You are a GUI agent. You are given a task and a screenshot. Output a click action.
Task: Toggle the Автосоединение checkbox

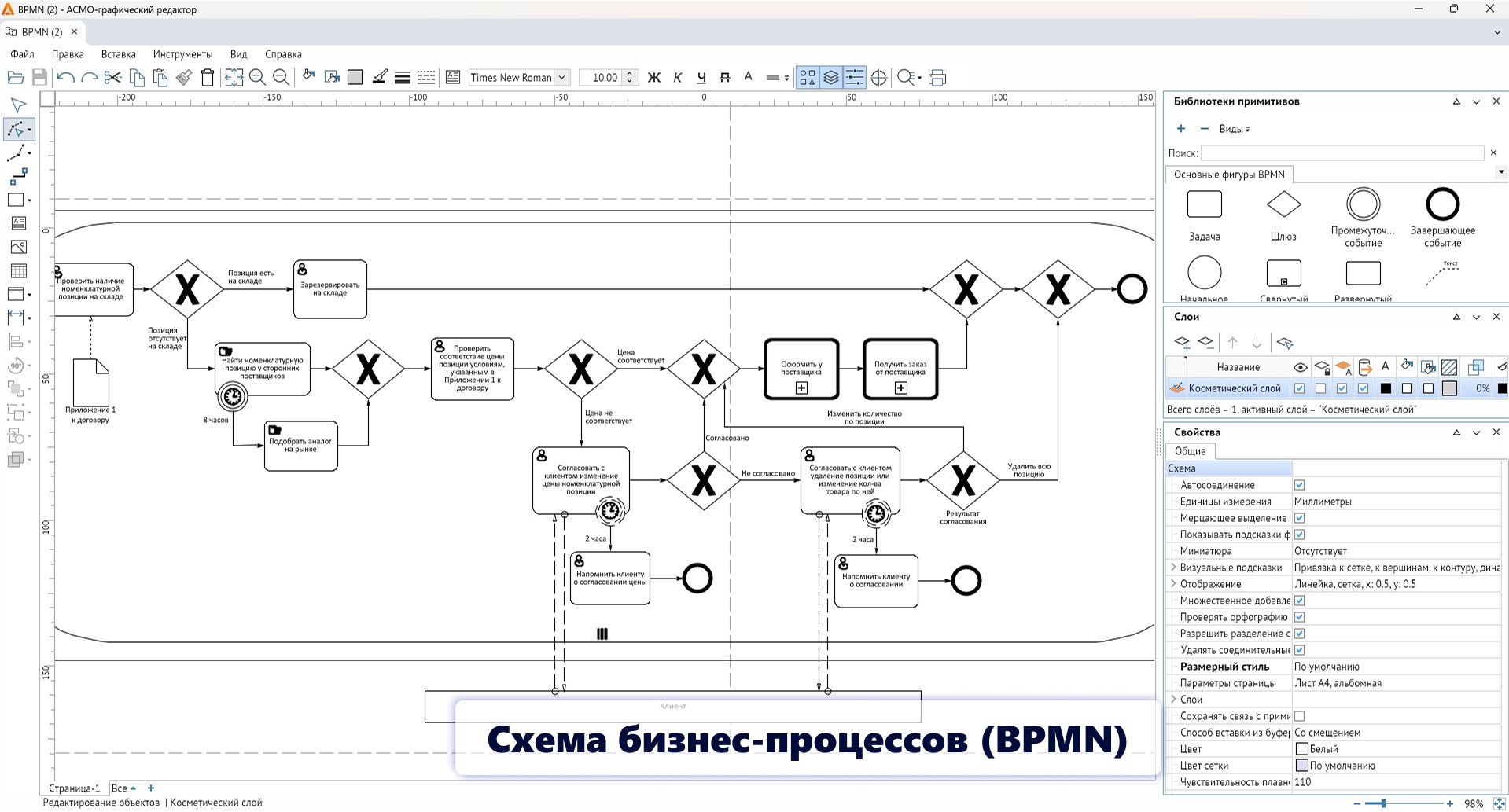[1299, 485]
